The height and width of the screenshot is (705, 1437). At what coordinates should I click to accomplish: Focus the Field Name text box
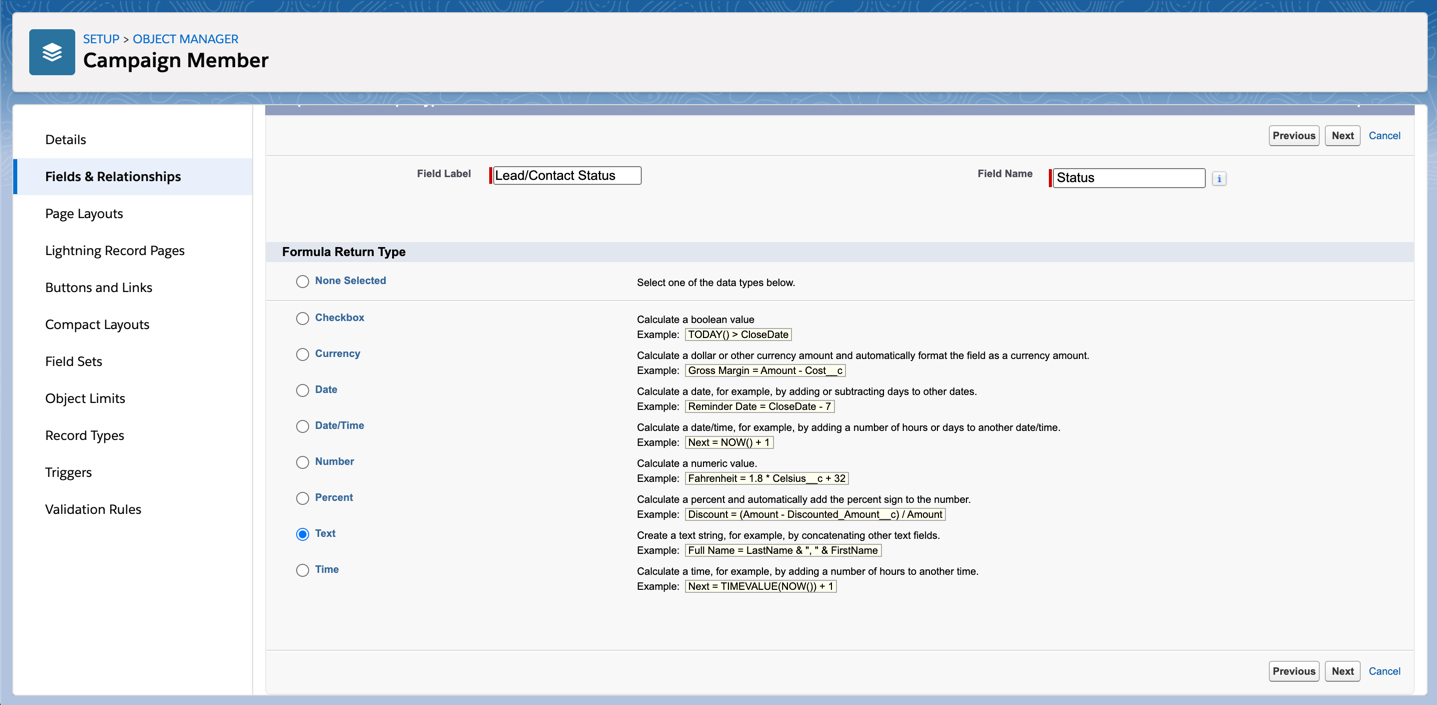[1128, 178]
